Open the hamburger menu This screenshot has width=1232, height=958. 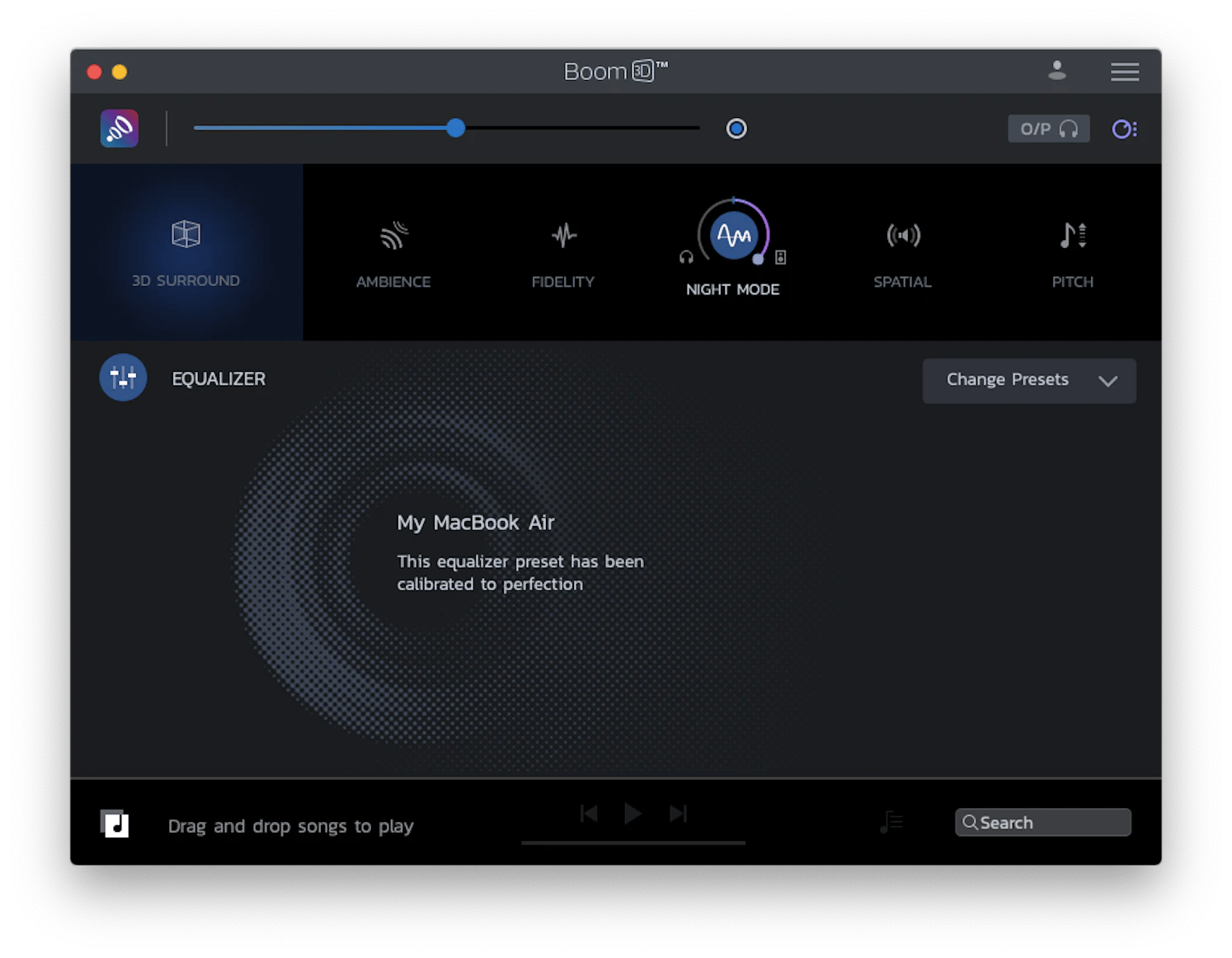(x=1124, y=72)
